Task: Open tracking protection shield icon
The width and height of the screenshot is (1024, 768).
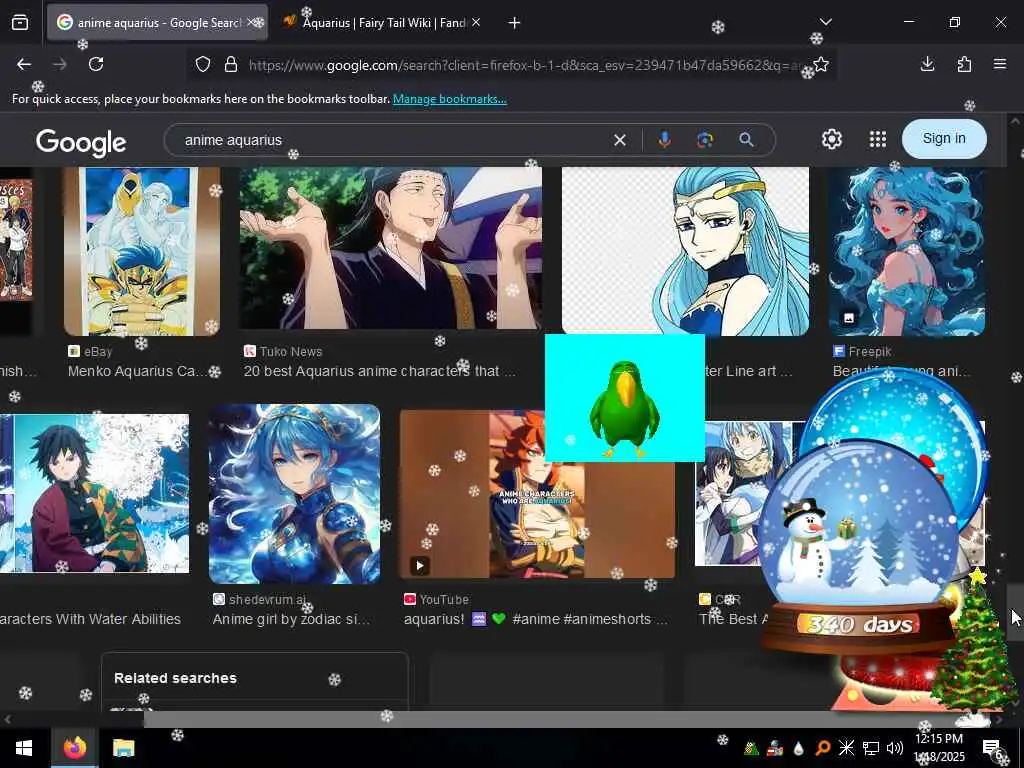Action: (203, 65)
